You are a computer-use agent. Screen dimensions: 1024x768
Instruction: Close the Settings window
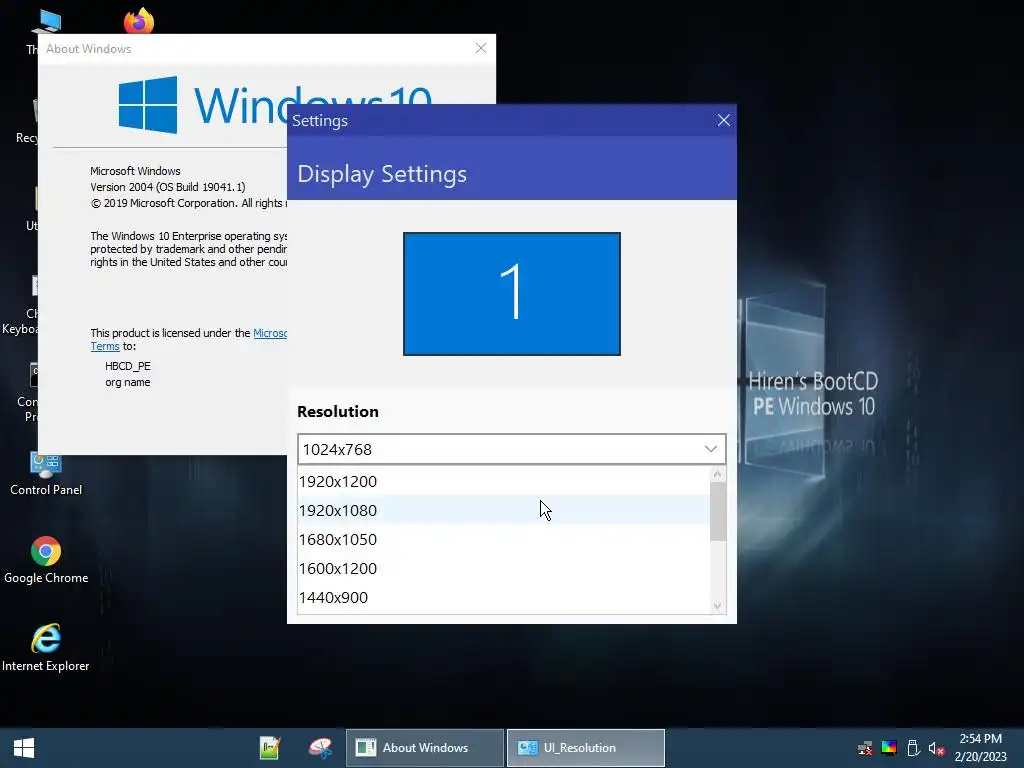724,120
